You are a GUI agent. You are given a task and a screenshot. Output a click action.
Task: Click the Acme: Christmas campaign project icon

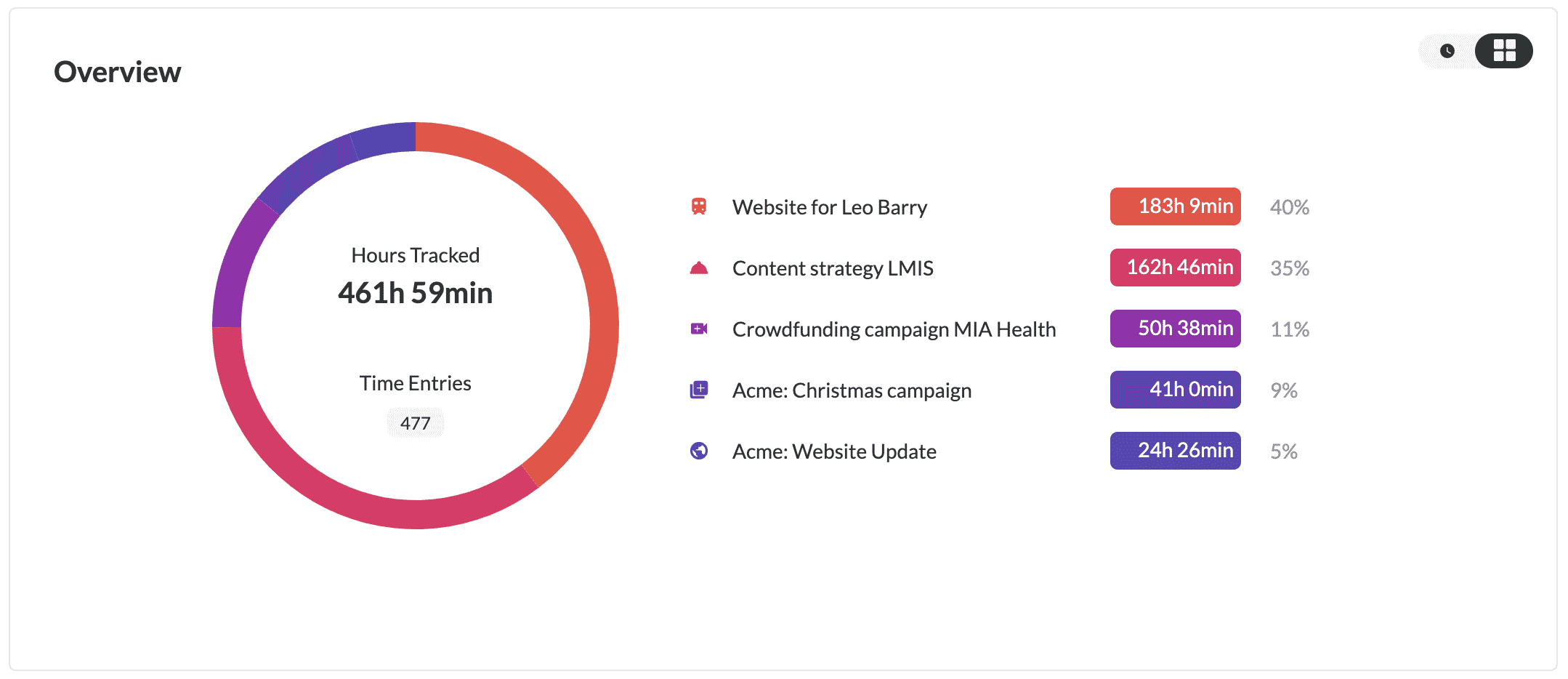(698, 390)
